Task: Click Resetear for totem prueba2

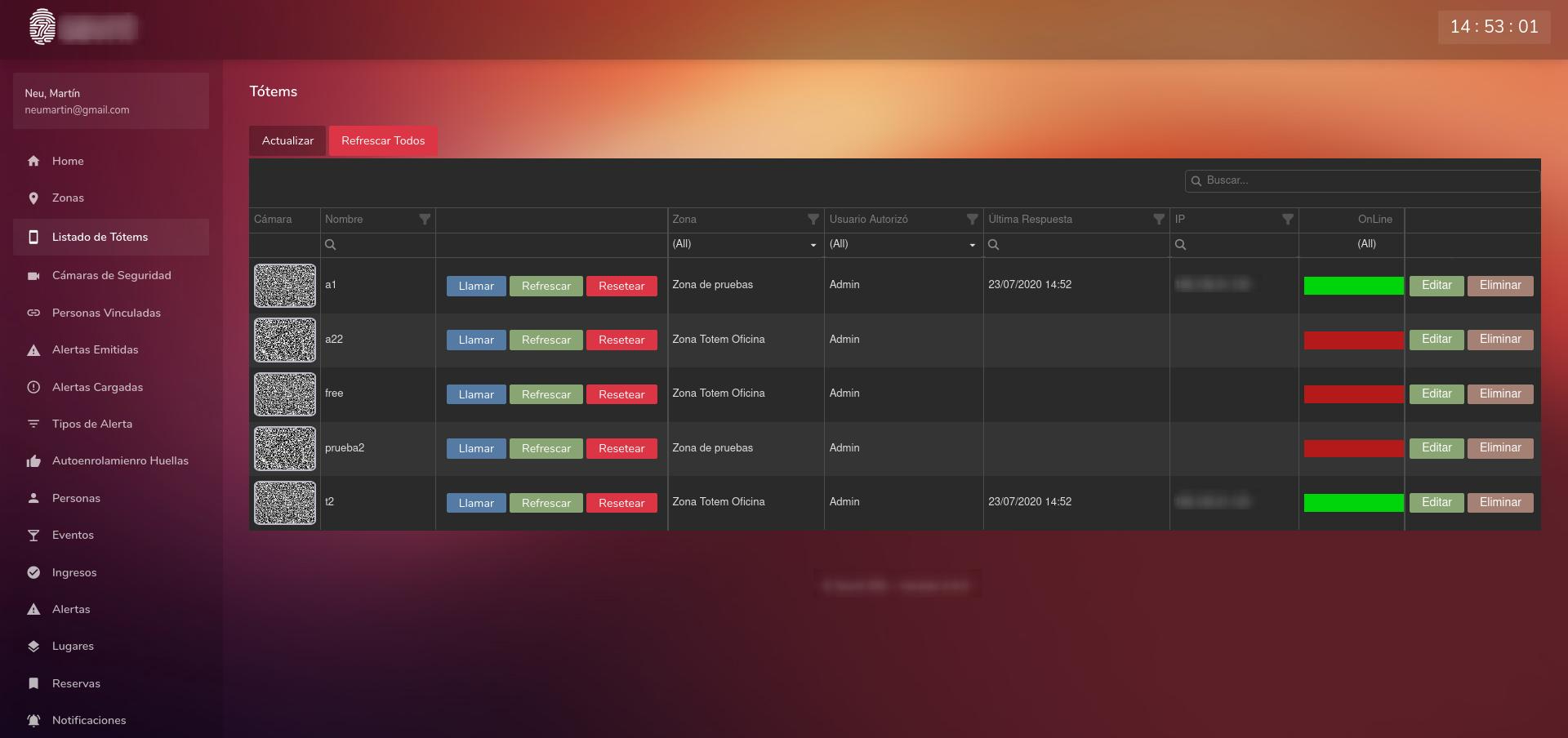Action: coord(621,448)
